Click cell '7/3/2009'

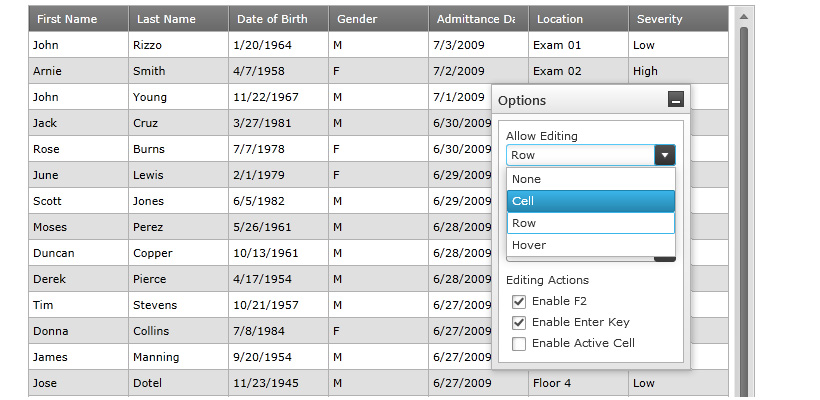click(x=478, y=45)
